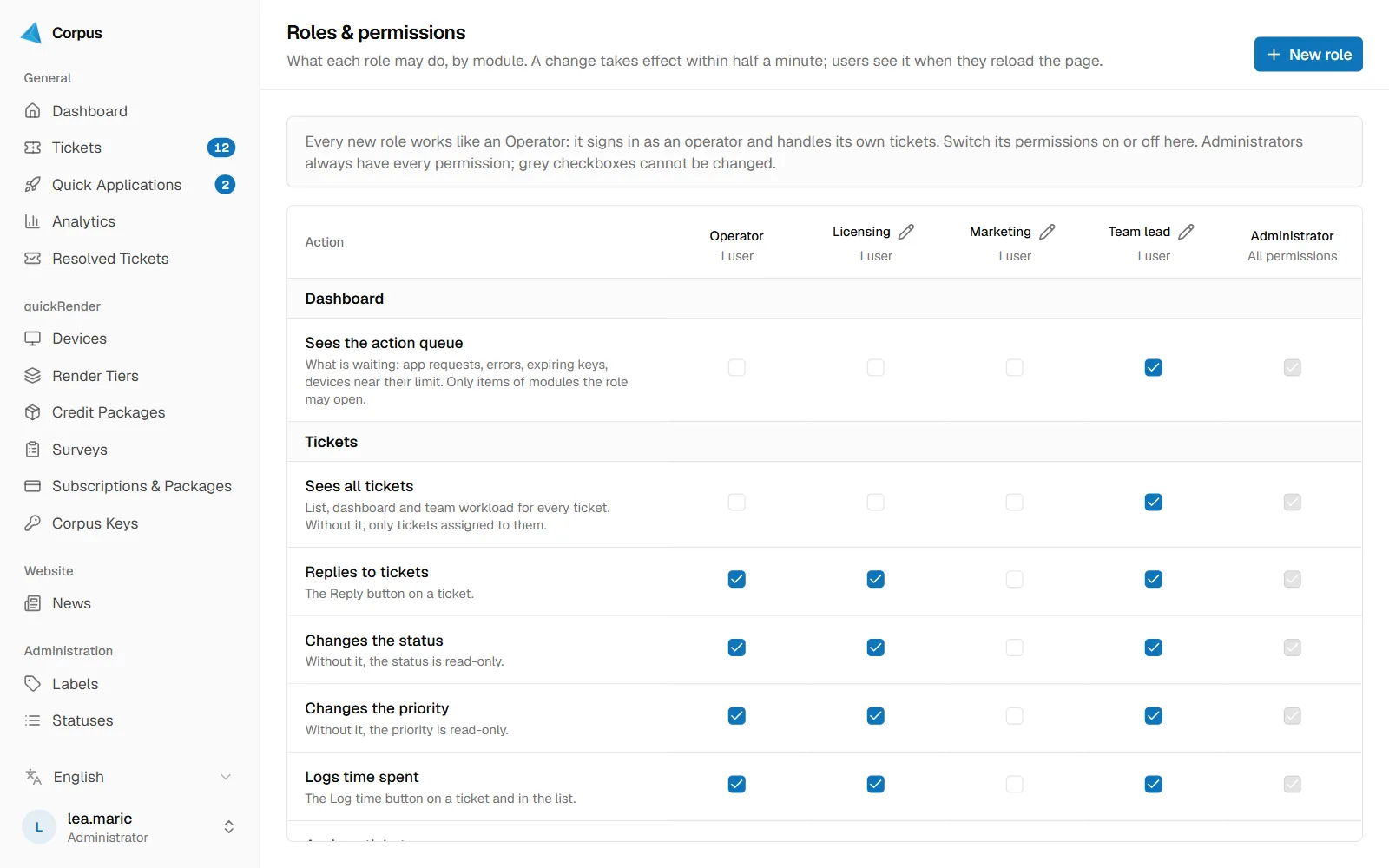
Task: Click the Analytics bar chart icon
Action: [x=33, y=221]
